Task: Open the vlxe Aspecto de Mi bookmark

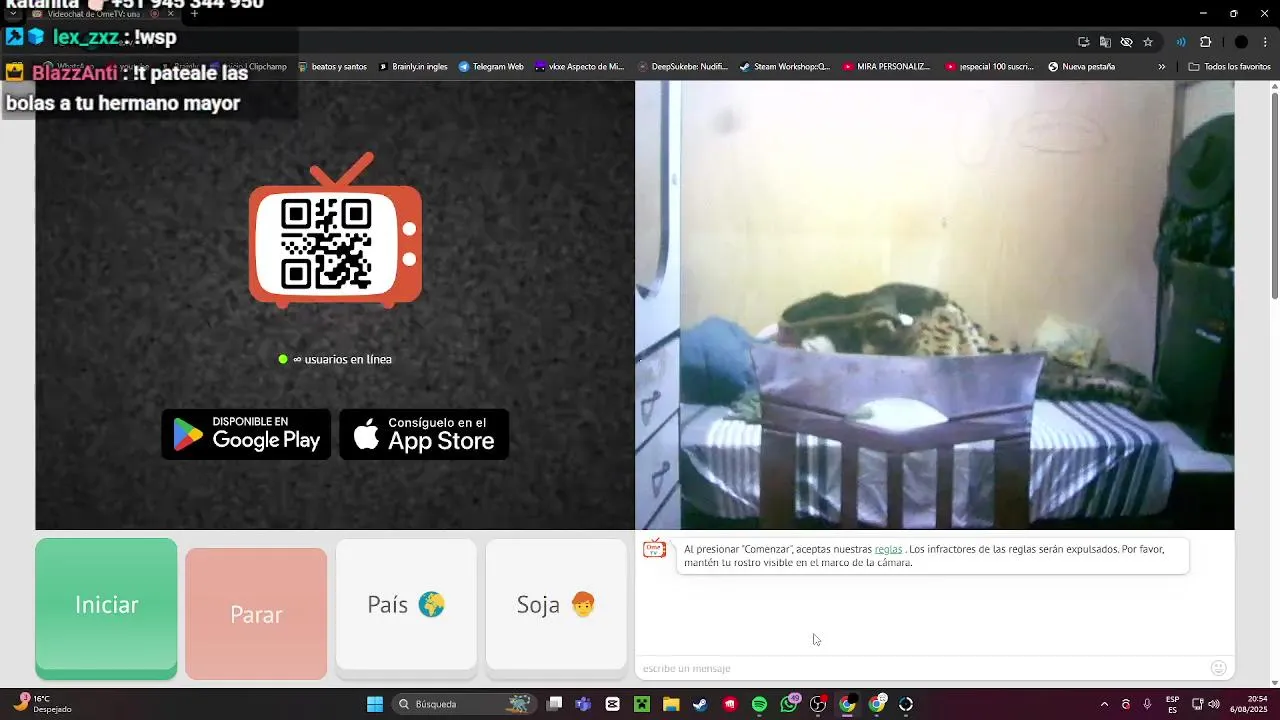Action: [579, 67]
